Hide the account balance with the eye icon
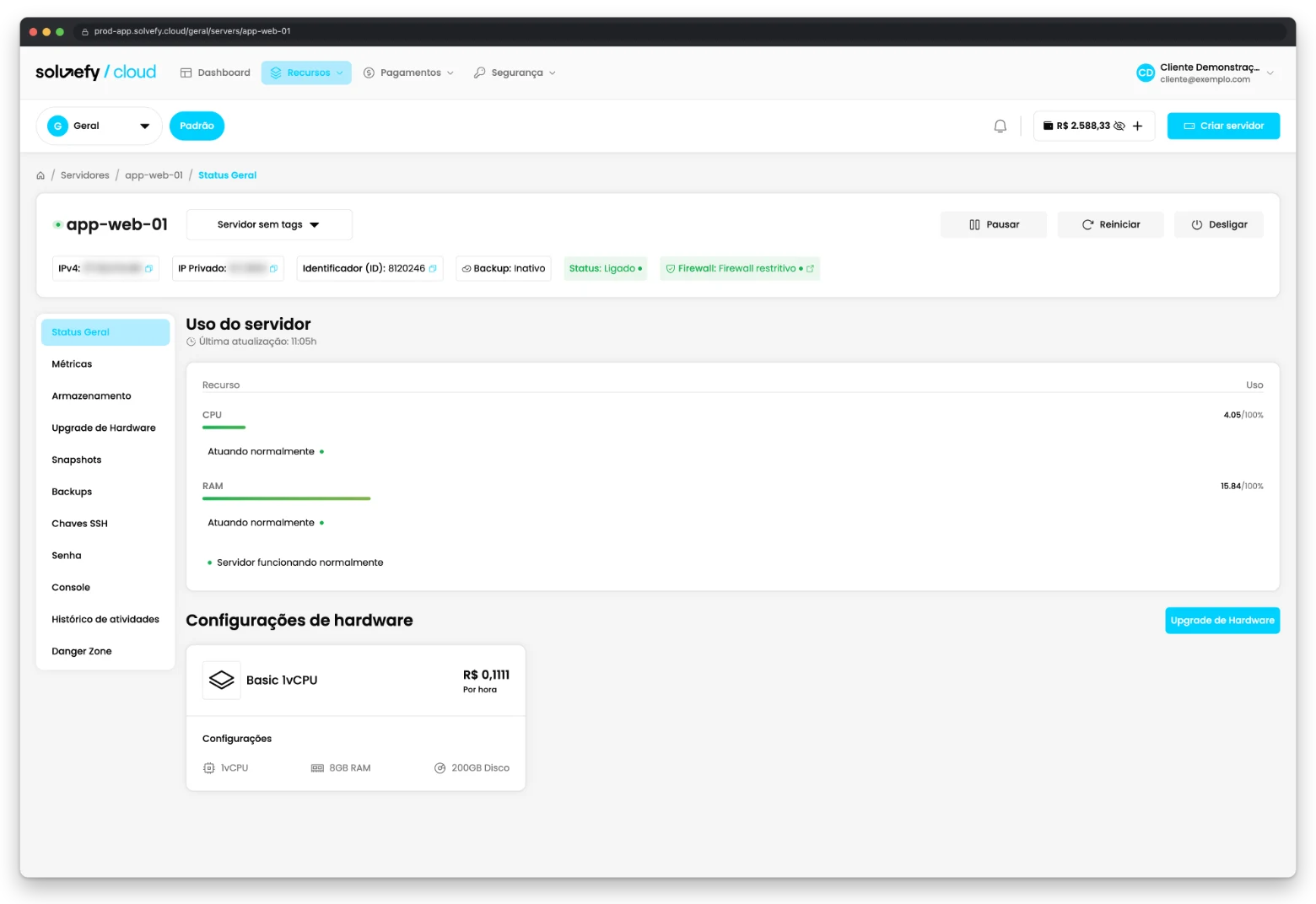The width and height of the screenshot is (1316, 904). tap(1119, 126)
